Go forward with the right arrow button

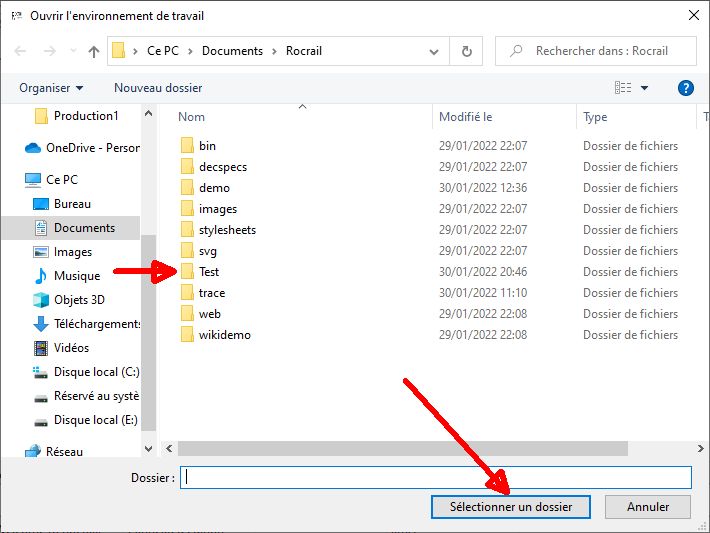[x=50, y=51]
